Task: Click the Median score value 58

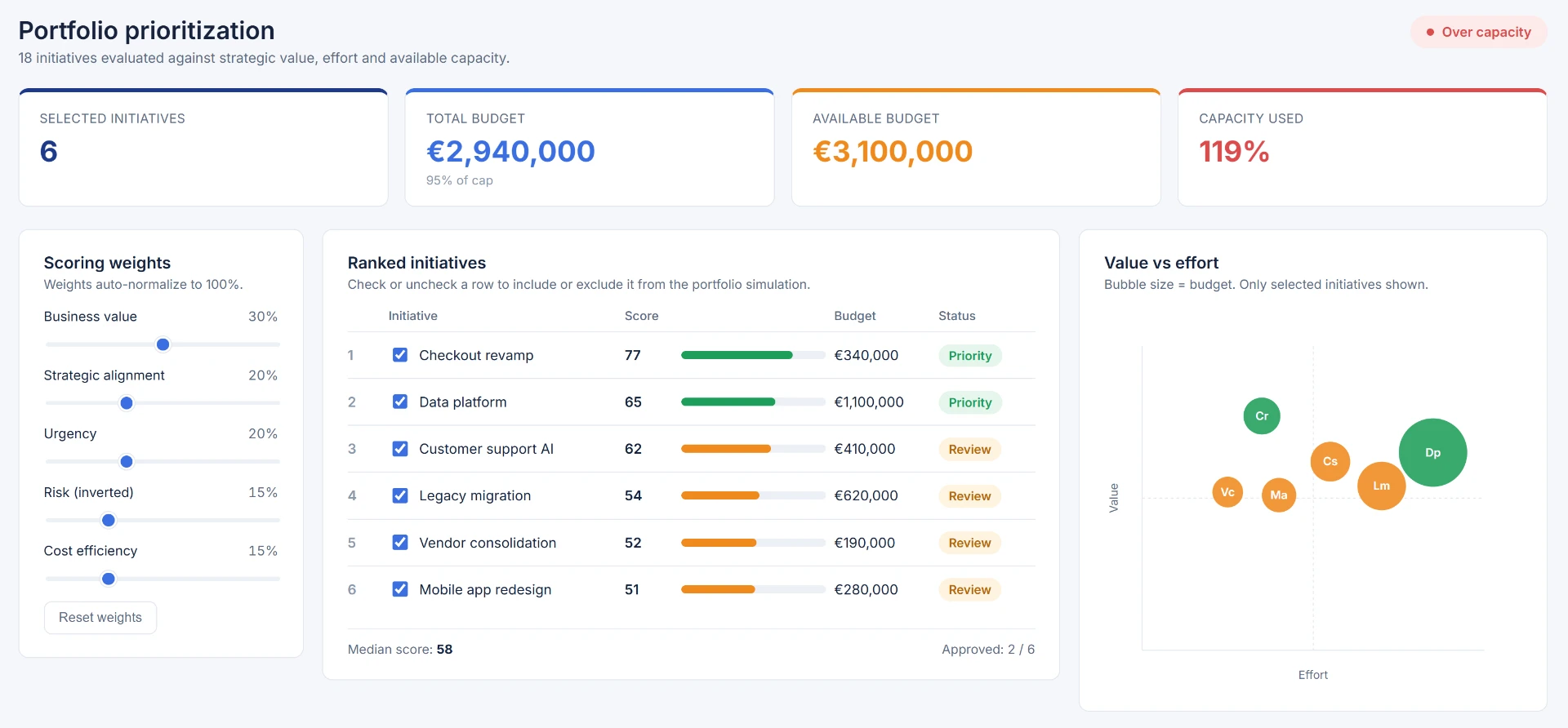Action: (444, 650)
